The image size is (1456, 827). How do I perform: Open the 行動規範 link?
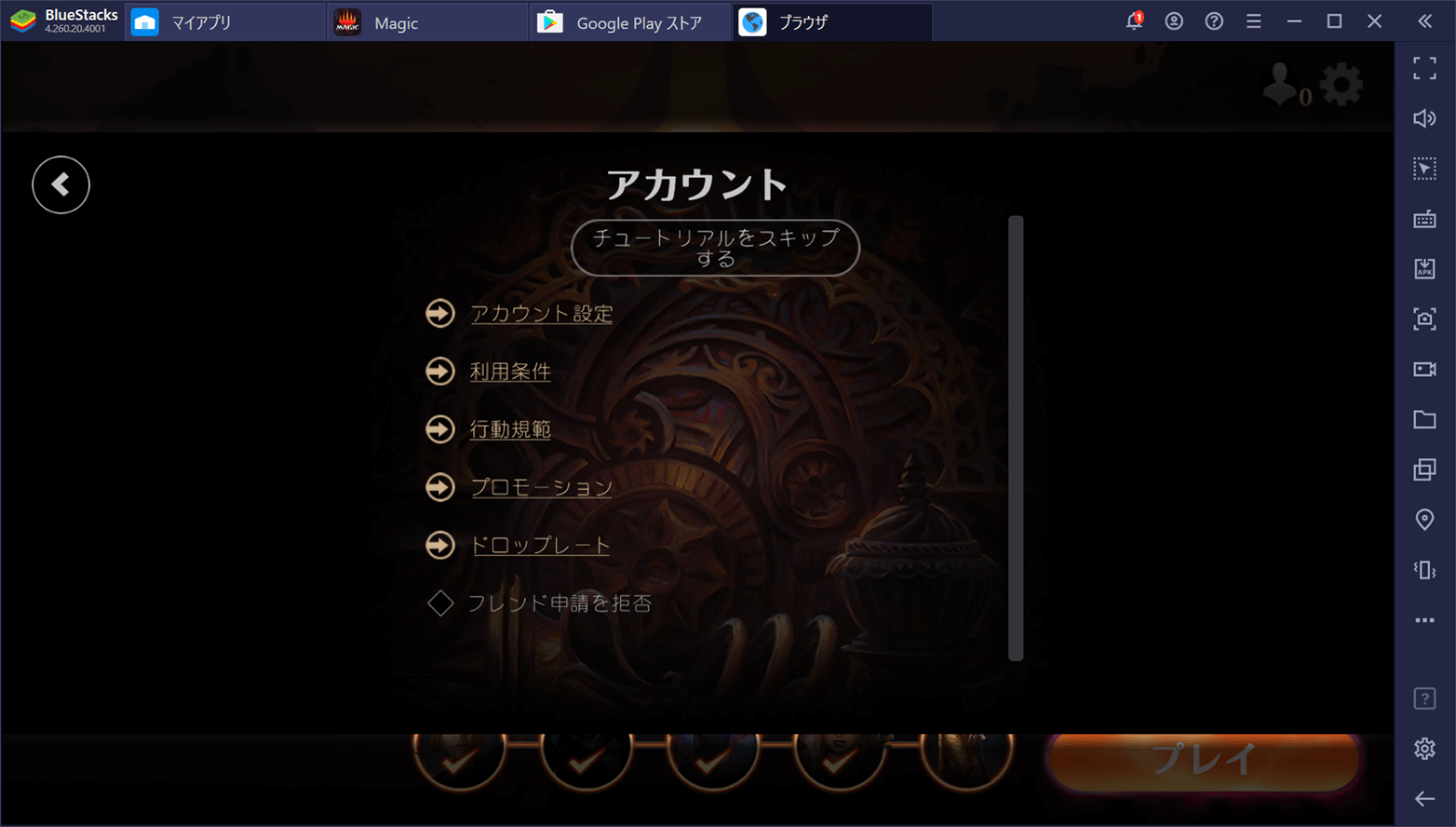point(510,428)
